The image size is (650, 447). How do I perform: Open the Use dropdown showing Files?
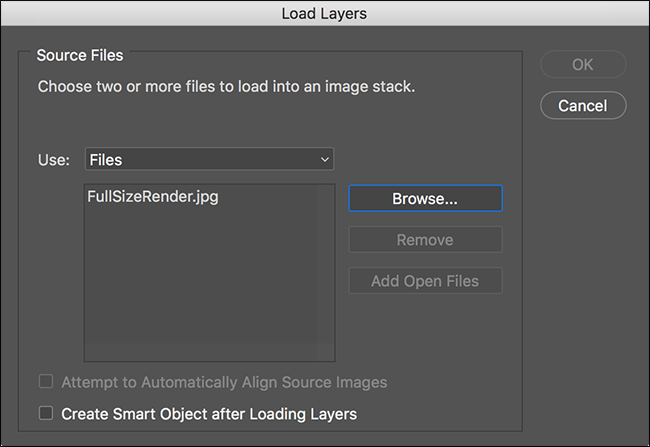tap(209, 159)
